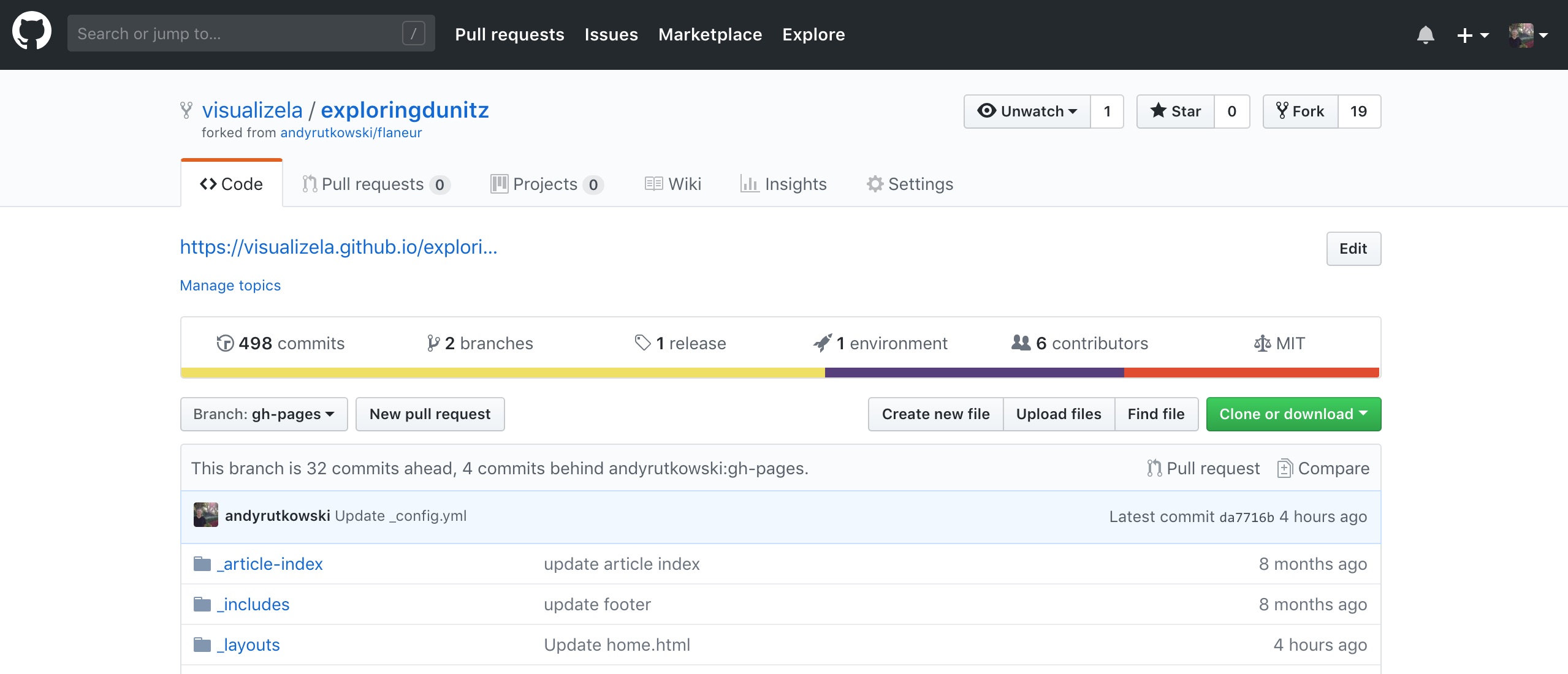Open the Settings tab
This screenshot has height=674, width=1568.
click(910, 184)
